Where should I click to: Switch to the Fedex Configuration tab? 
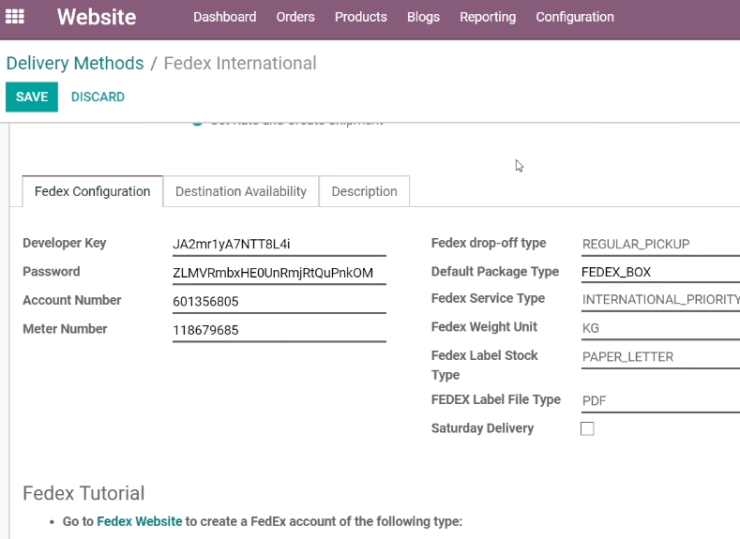[92, 191]
